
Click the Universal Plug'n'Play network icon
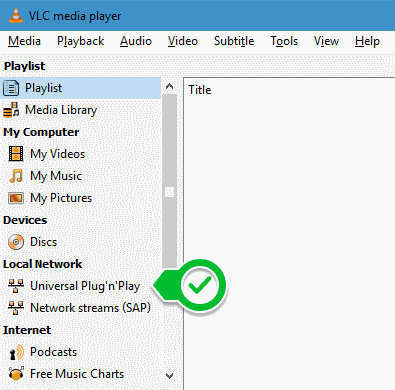click(x=16, y=286)
